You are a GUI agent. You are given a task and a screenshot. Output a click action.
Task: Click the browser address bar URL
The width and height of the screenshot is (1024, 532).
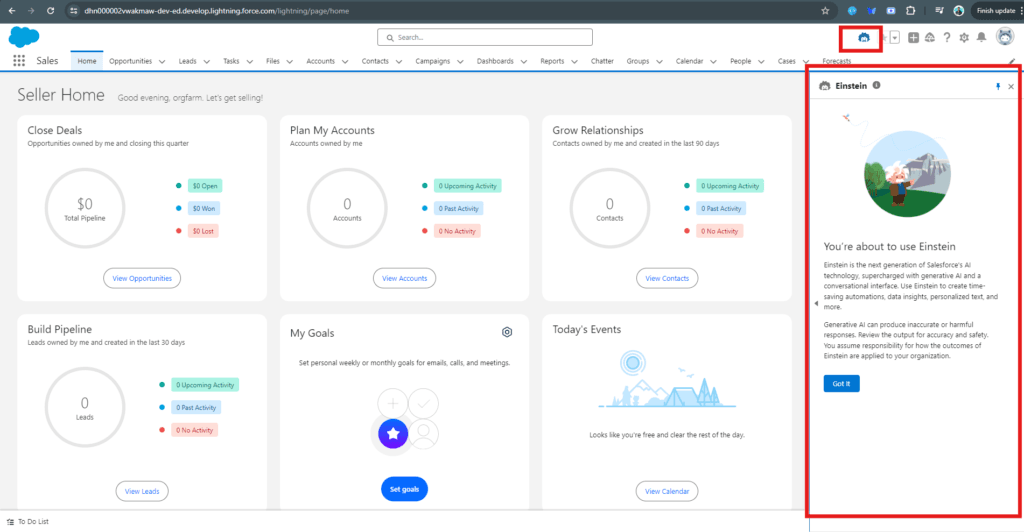click(216, 10)
